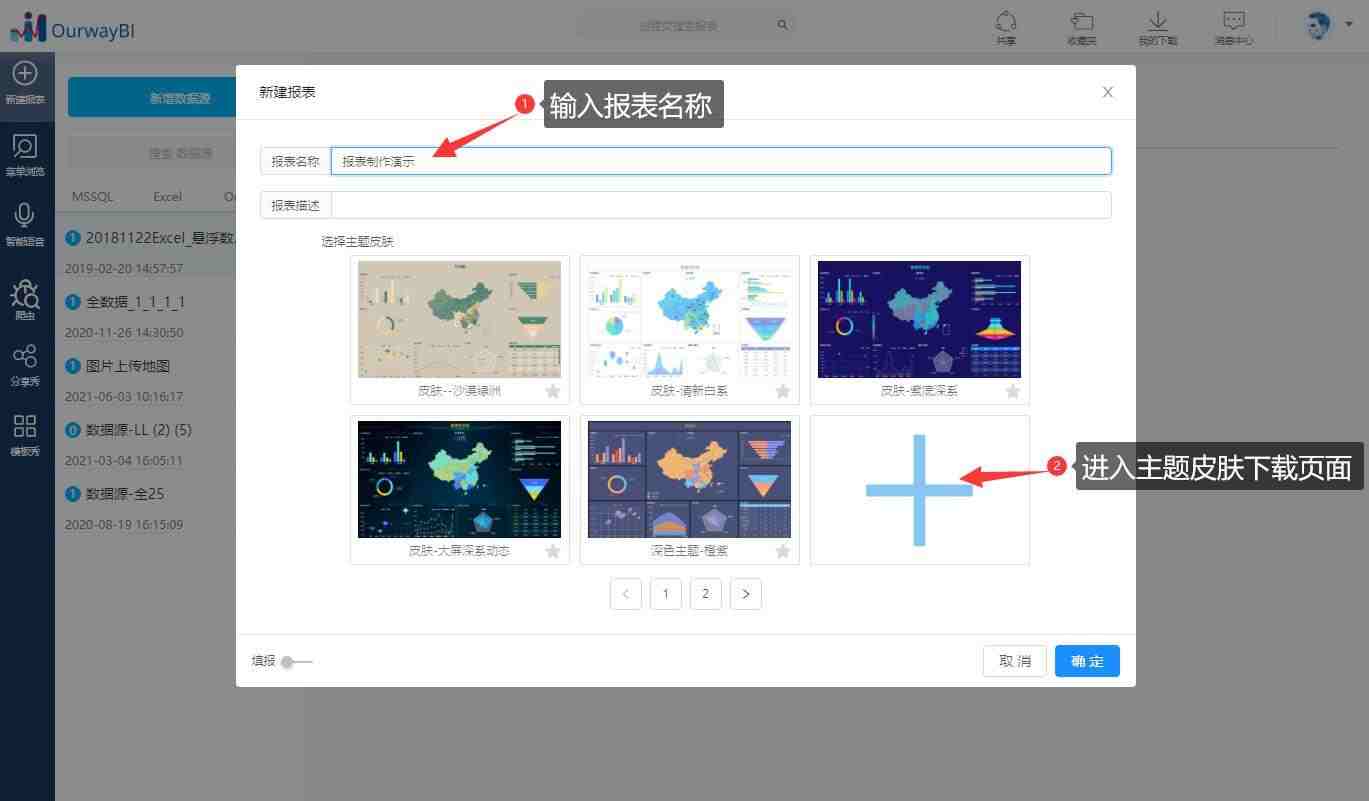Screen dimensions: 1369x801
Task: Open the 收藏夹 favorites icon in header
Action: [x=1082, y=21]
